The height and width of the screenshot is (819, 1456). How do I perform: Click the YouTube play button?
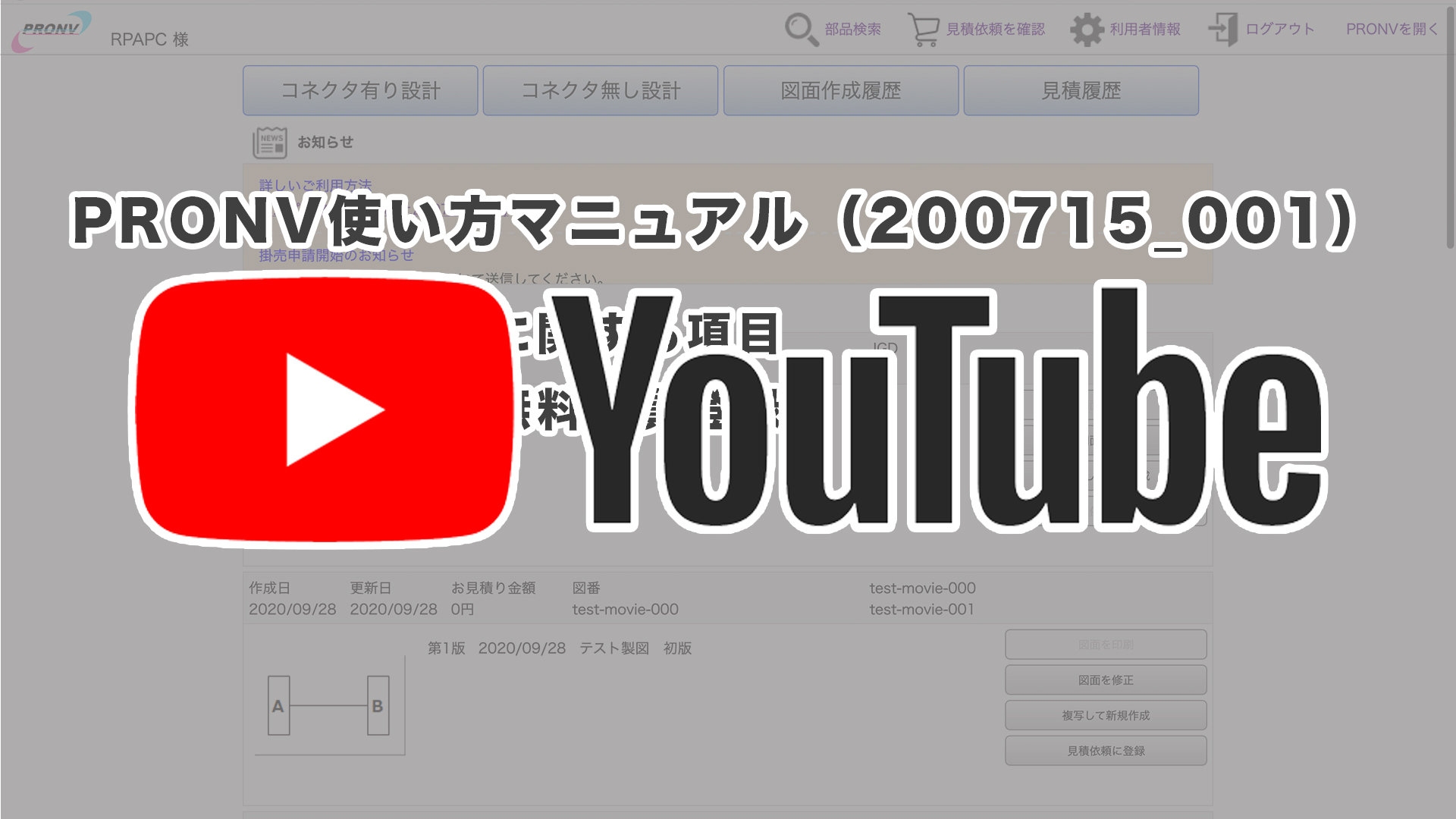[x=325, y=409]
